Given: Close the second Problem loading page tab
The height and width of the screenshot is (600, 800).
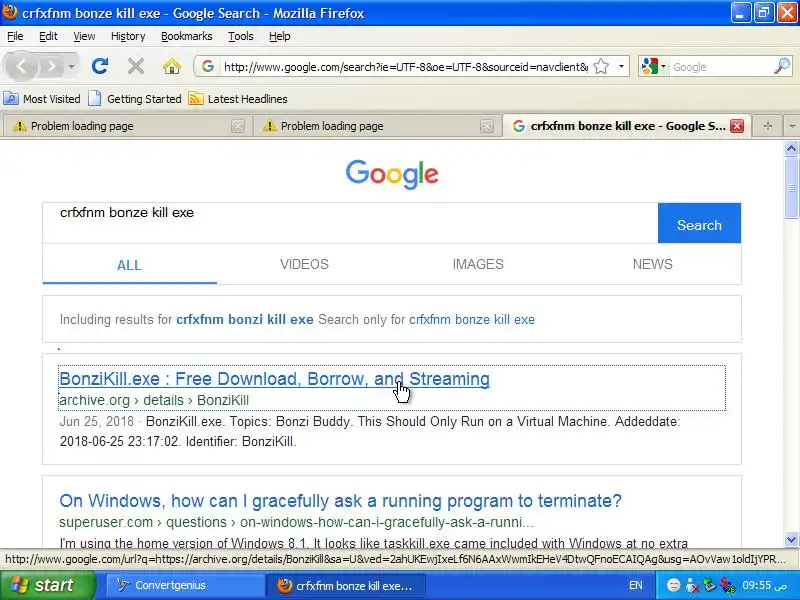Looking at the screenshot, I should pyautogui.click(x=487, y=126).
